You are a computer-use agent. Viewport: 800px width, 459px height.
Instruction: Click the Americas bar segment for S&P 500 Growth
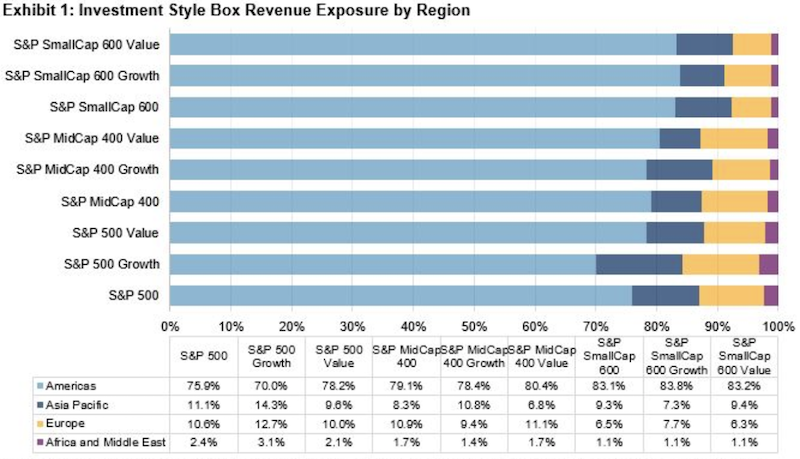[383, 264]
